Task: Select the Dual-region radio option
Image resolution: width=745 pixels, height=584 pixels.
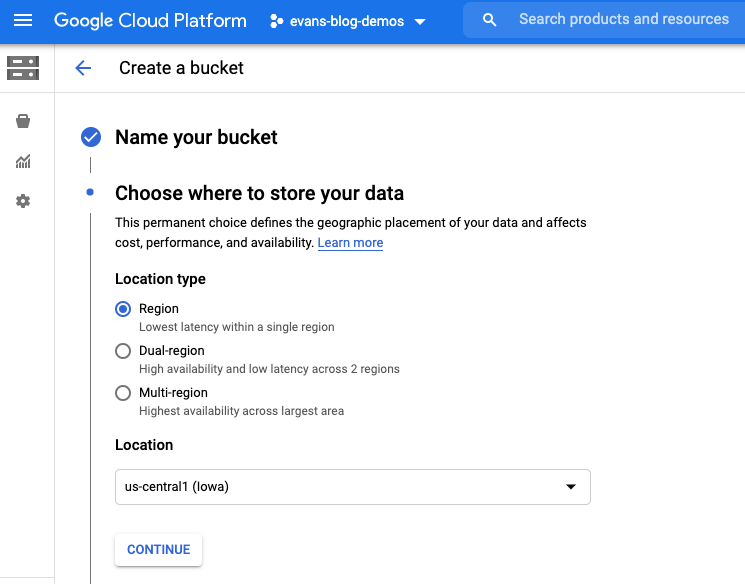Action: tap(123, 351)
